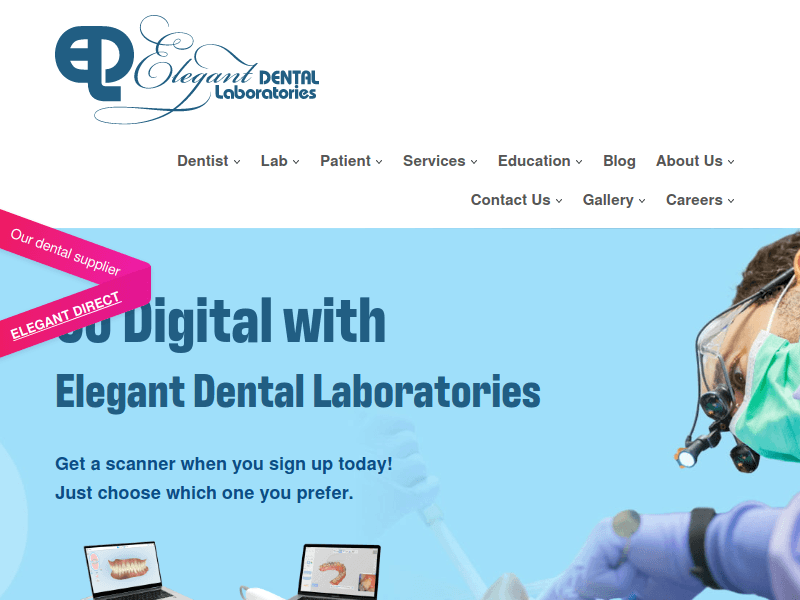
Task: Open the Services menu
Action: pyautogui.click(x=440, y=161)
